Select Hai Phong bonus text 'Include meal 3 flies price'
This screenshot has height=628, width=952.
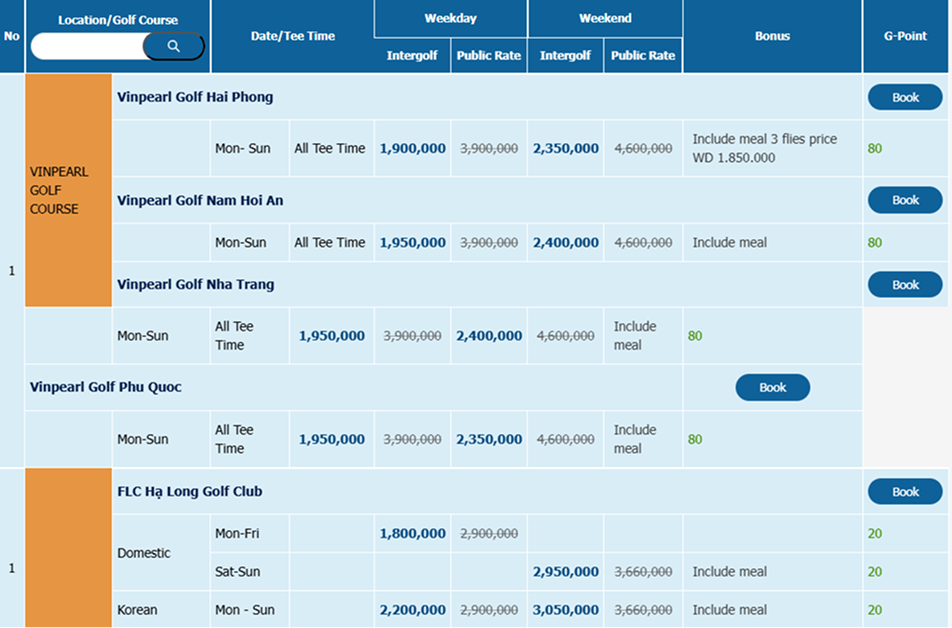764,139
